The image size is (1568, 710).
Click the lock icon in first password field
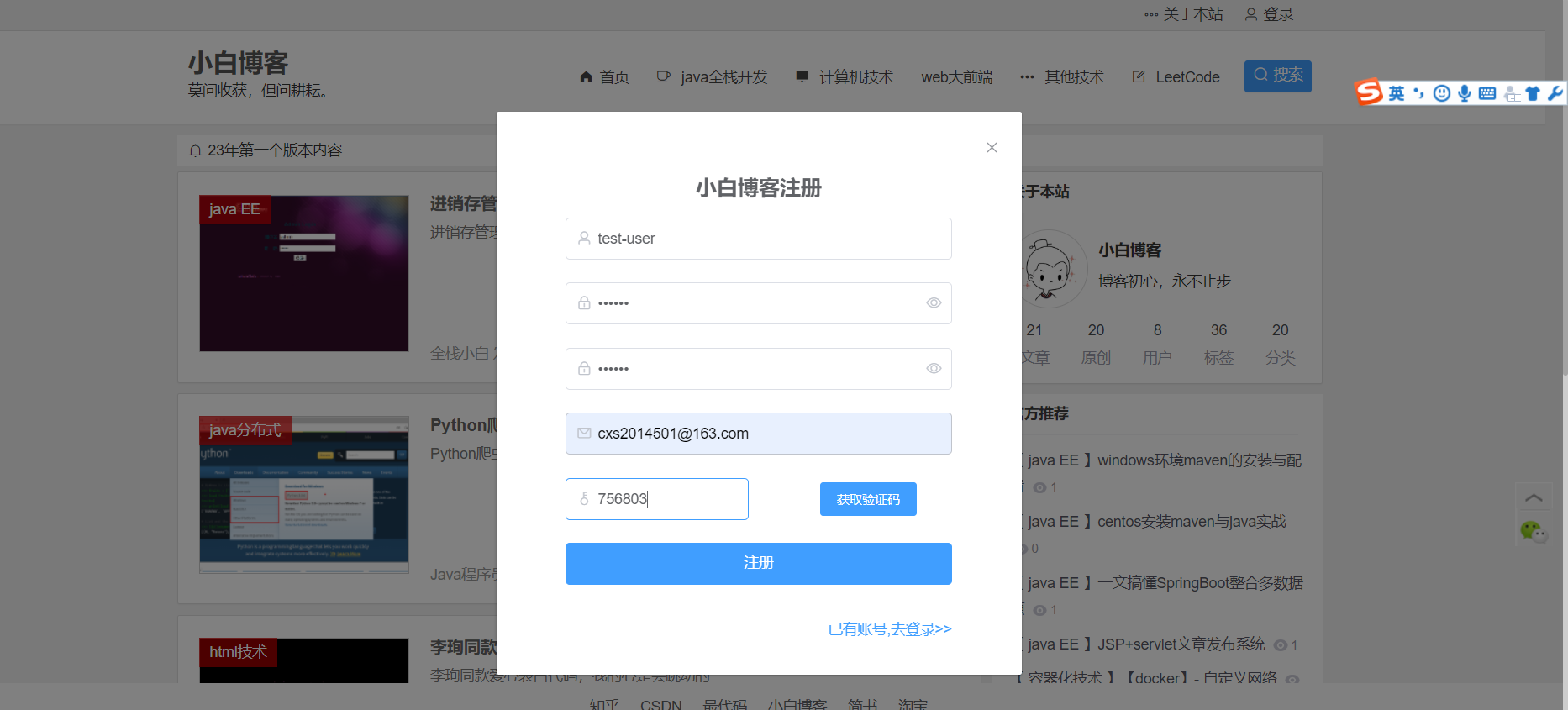tap(584, 303)
